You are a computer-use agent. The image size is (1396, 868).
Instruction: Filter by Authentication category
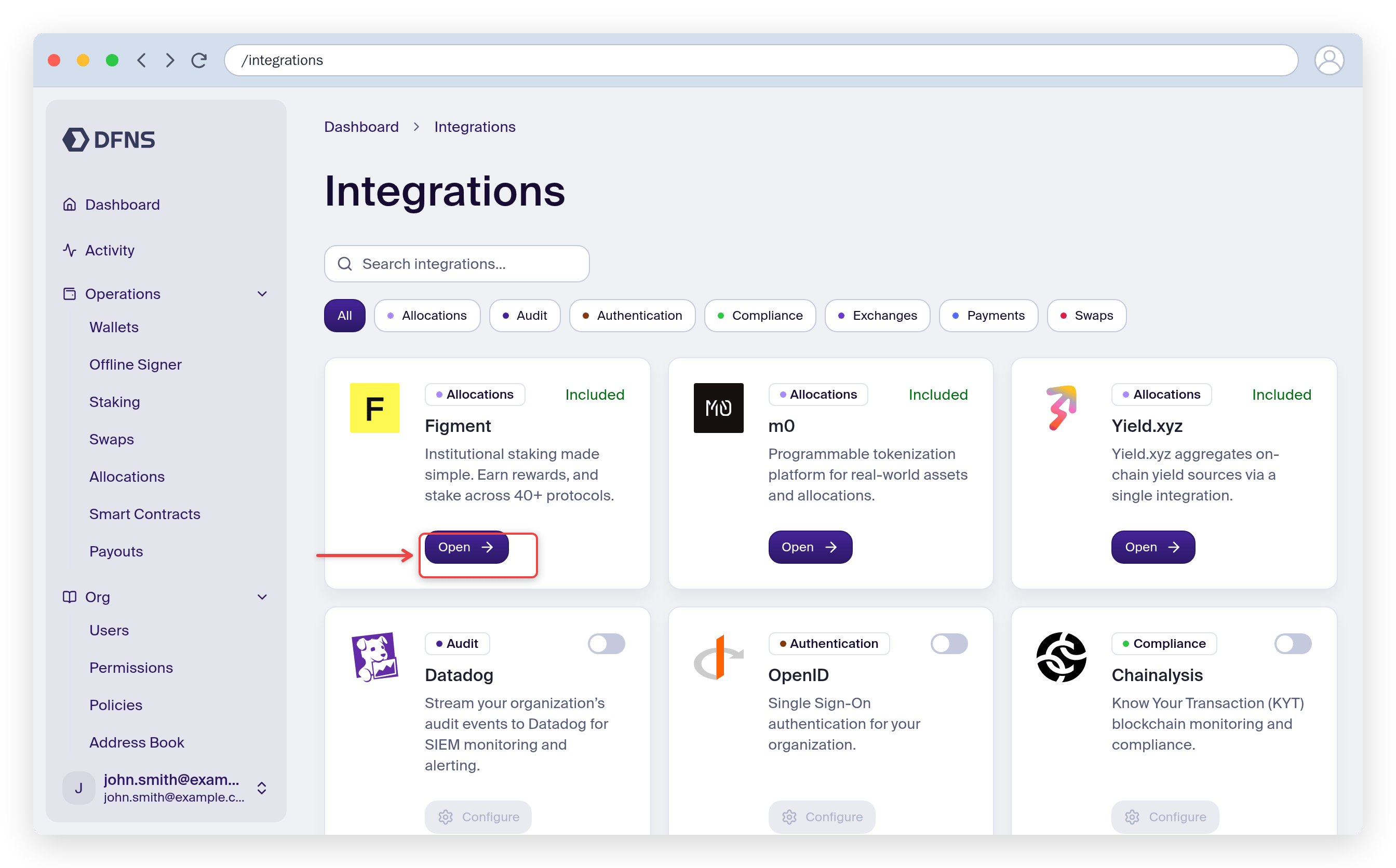coord(632,315)
